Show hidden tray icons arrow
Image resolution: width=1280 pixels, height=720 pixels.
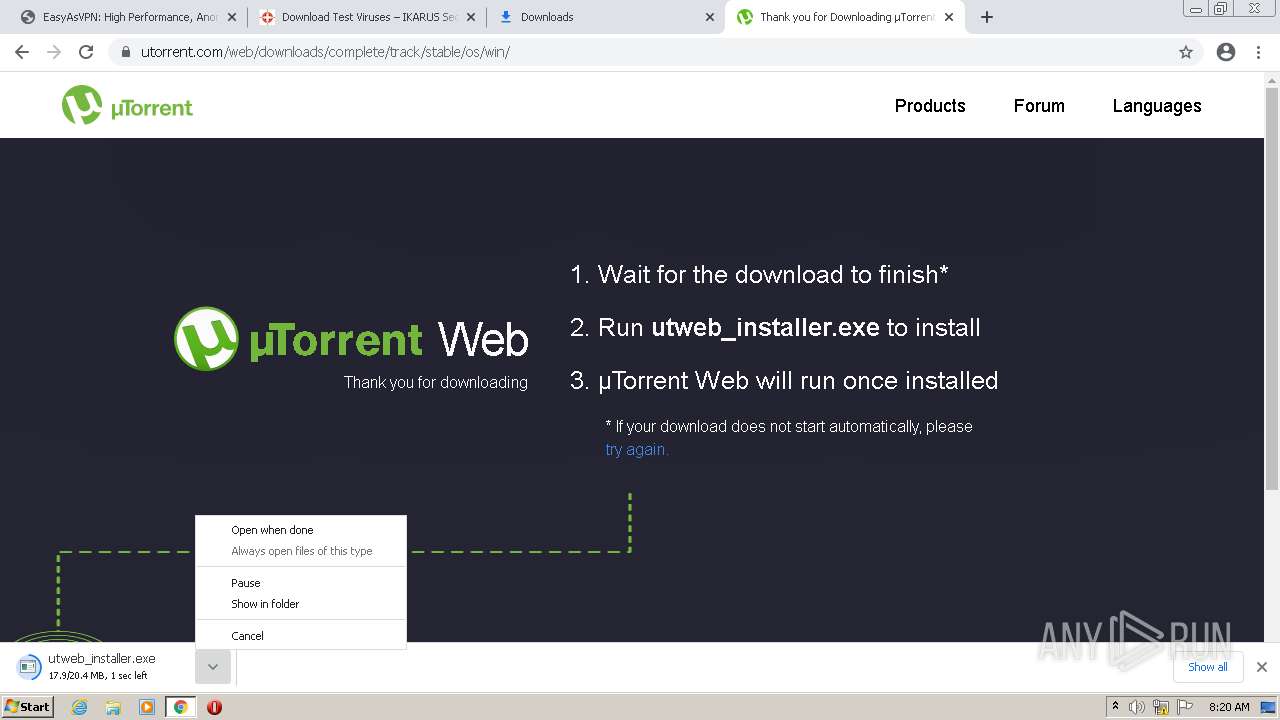coord(1115,707)
